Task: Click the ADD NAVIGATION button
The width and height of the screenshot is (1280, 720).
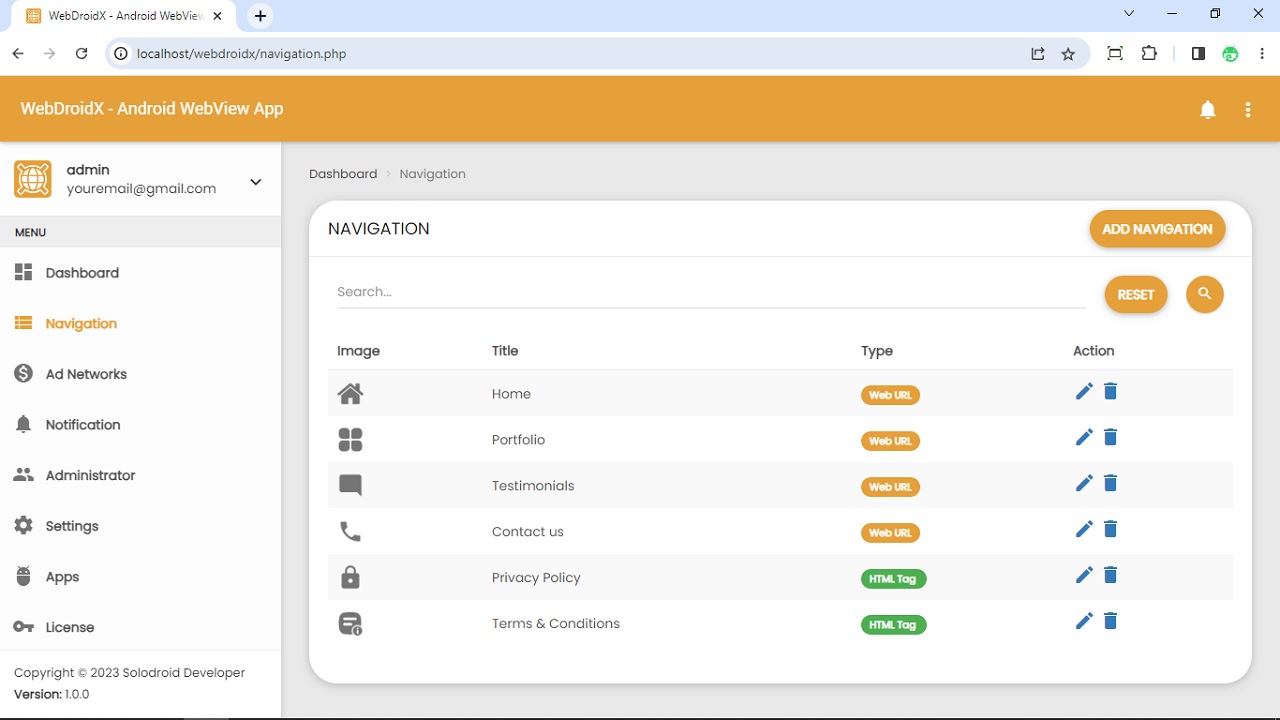Action: (x=1157, y=228)
